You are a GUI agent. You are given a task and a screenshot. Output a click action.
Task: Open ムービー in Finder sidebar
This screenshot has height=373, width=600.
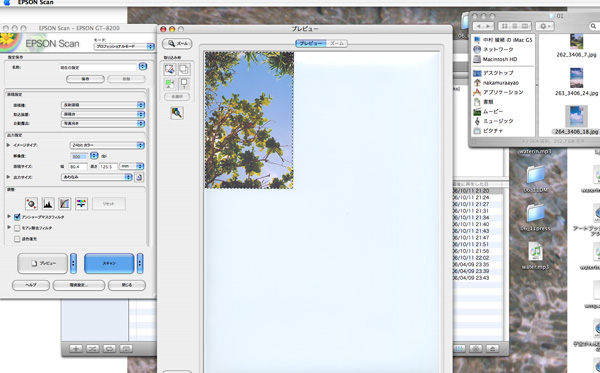[493, 112]
